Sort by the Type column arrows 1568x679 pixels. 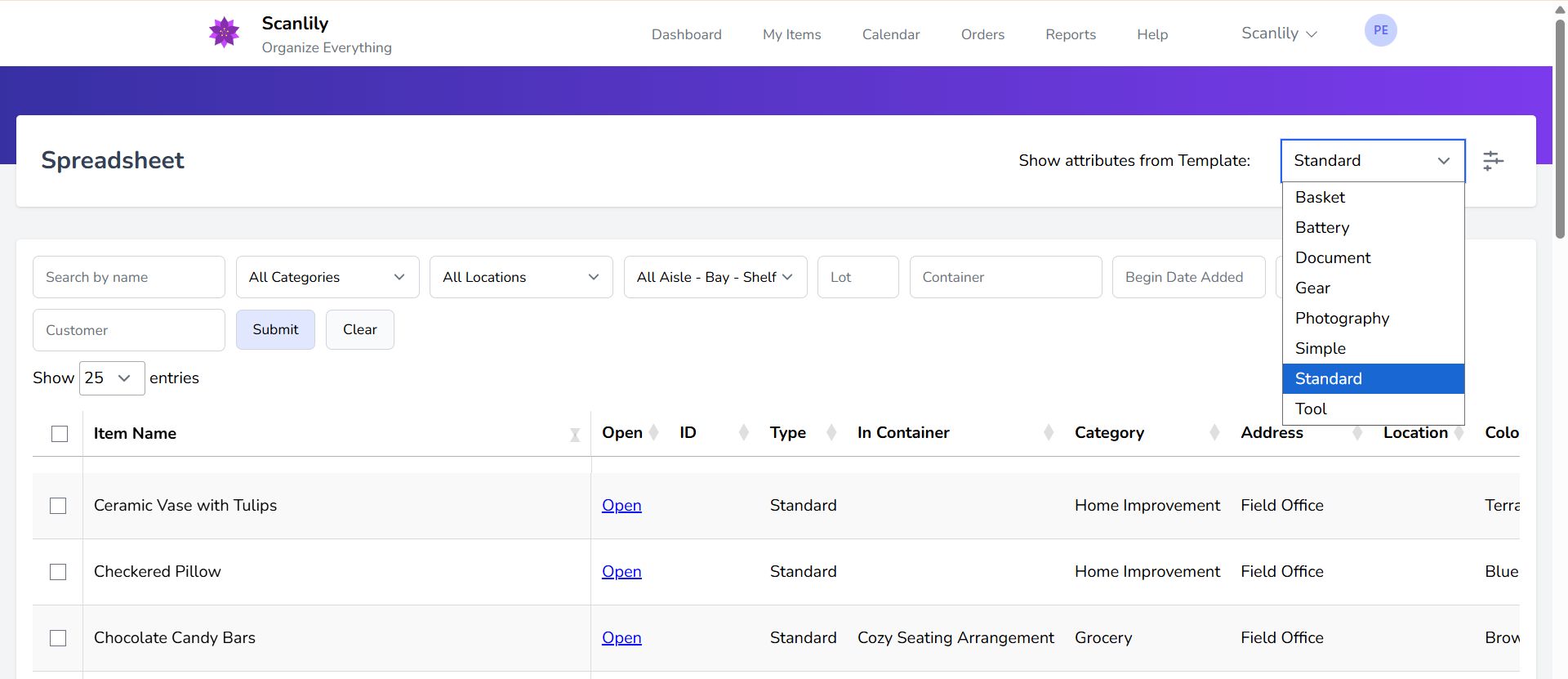831,432
